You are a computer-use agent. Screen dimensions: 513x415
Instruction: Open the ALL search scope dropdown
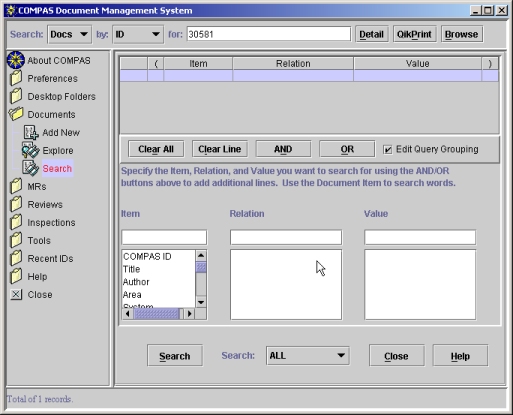(307, 356)
